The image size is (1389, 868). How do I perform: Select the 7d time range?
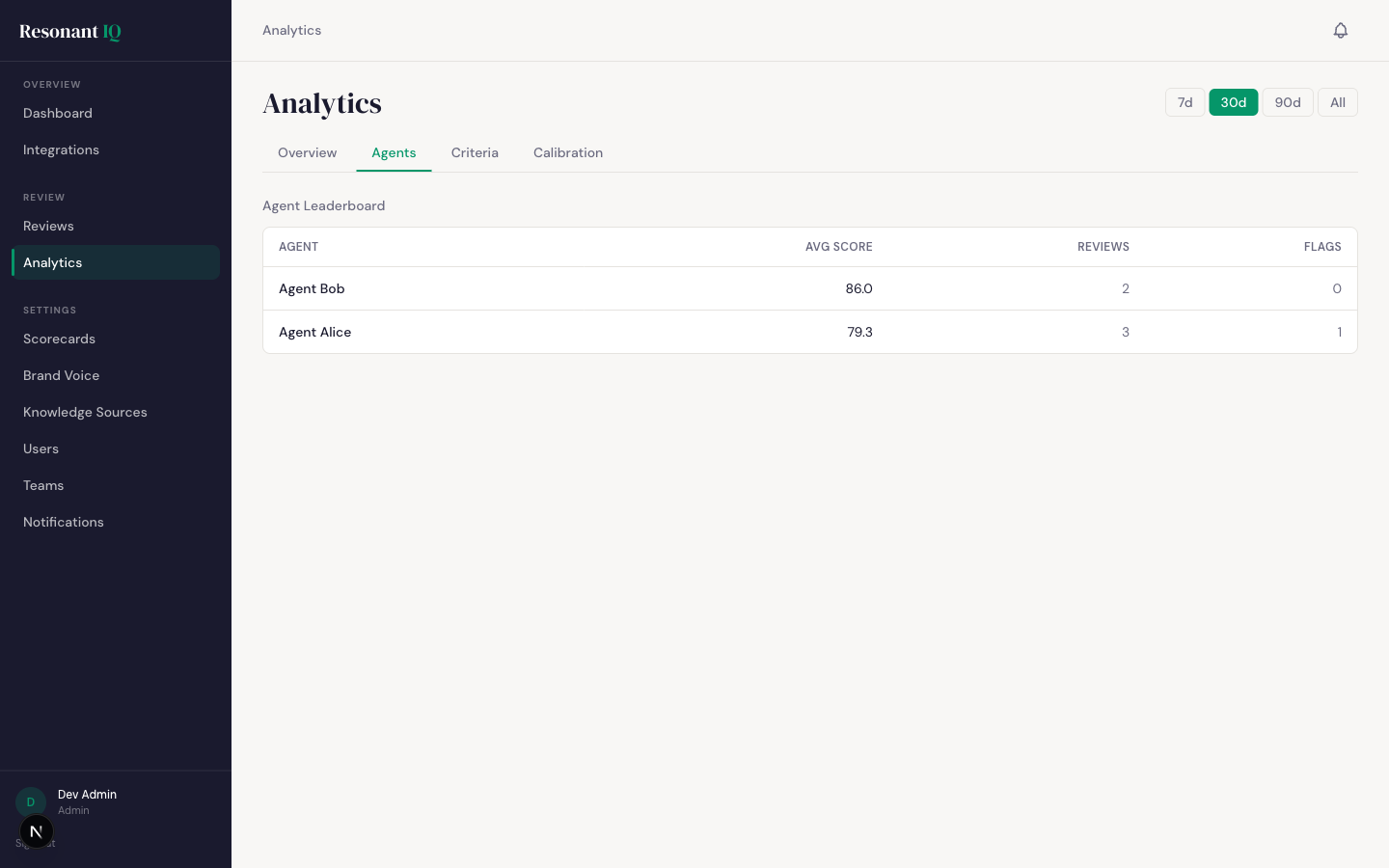[x=1185, y=102]
